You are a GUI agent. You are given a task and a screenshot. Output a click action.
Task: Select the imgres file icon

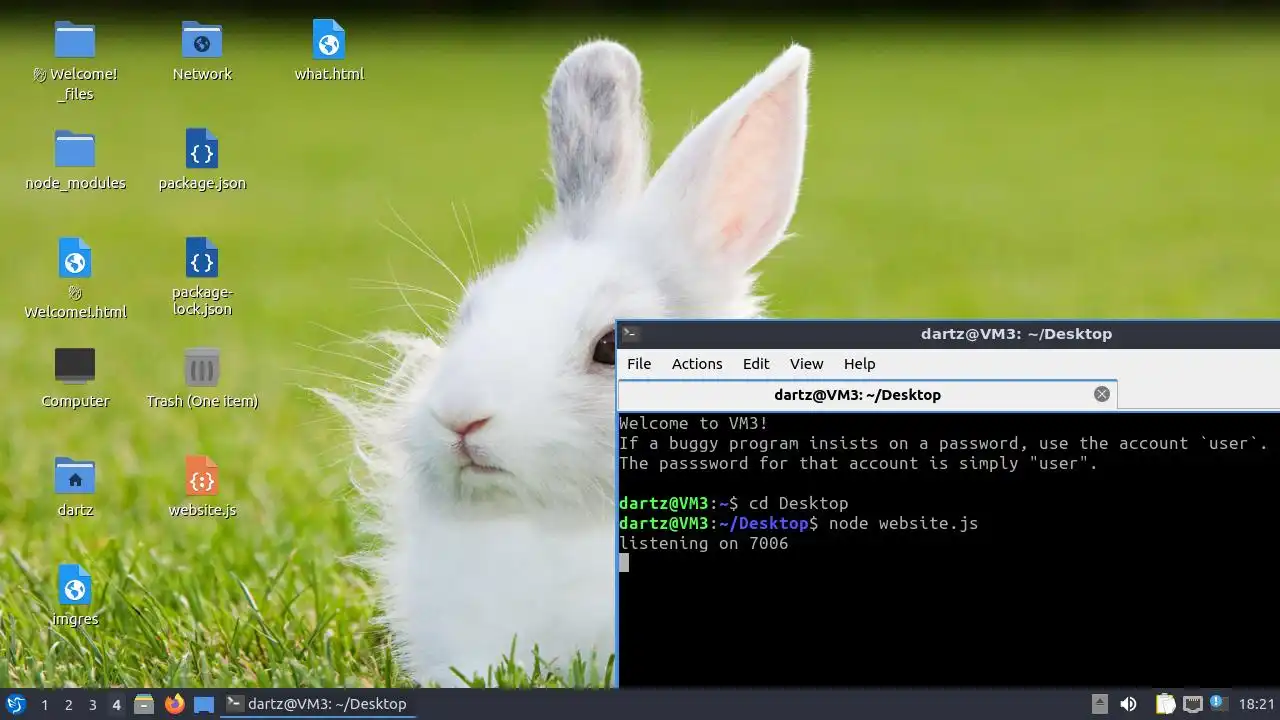[x=75, y=585]
